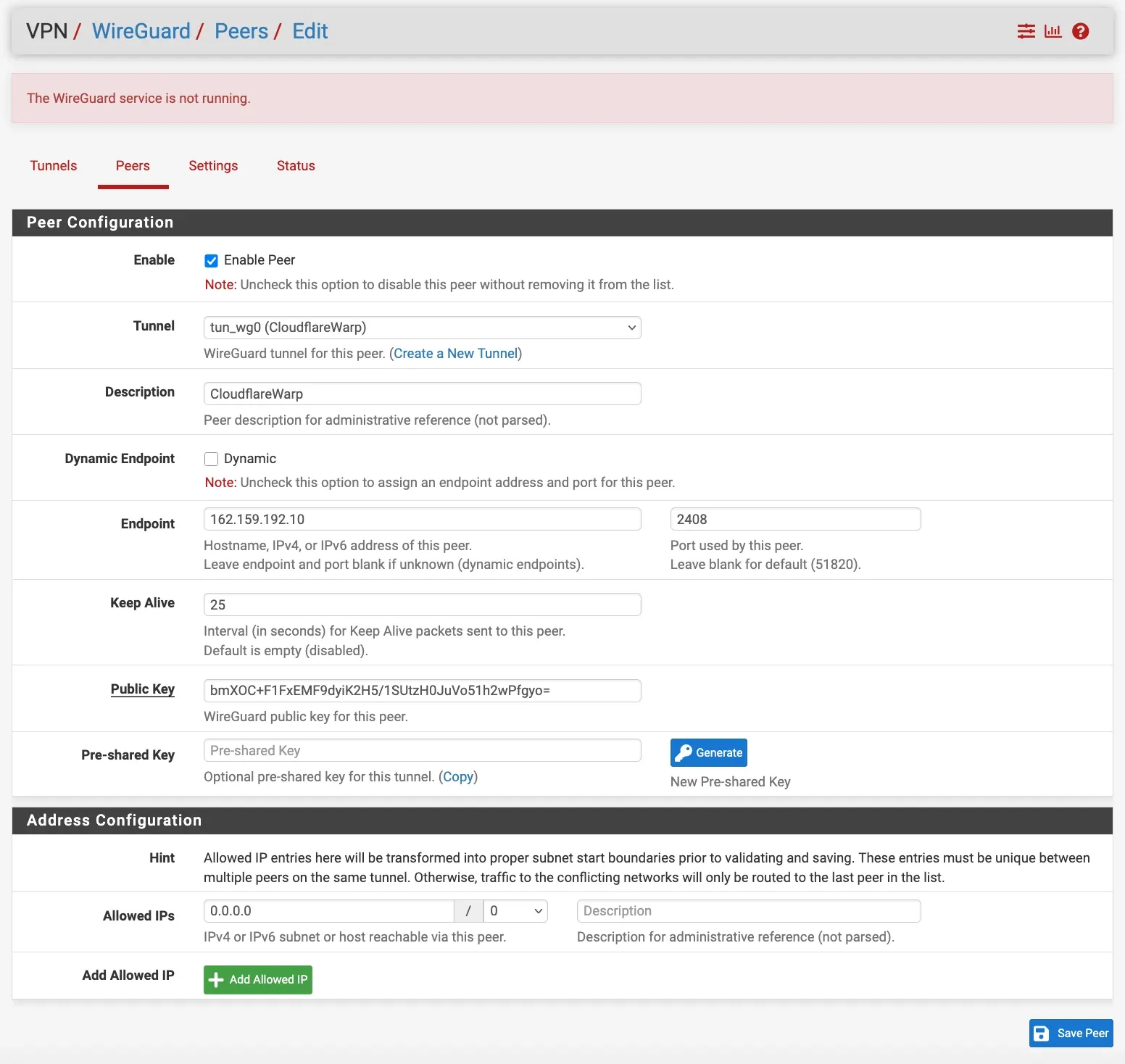Click the Address Configuration section header
The width and height of the screenshot is (1125, 1064).
[x=562, y=820]
